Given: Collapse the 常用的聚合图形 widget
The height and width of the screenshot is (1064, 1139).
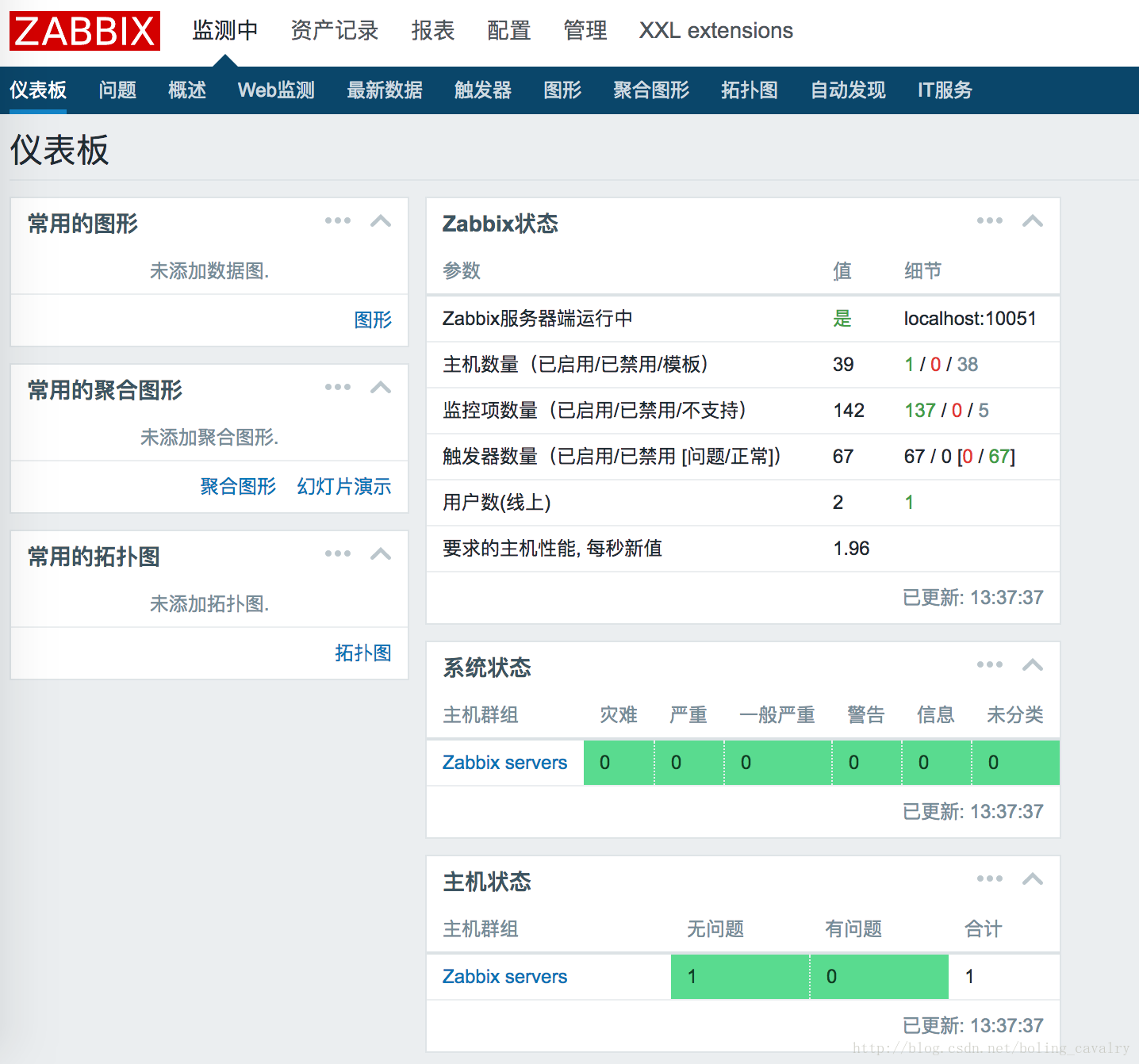Looking at the screenshot, I should coord(381,388).
